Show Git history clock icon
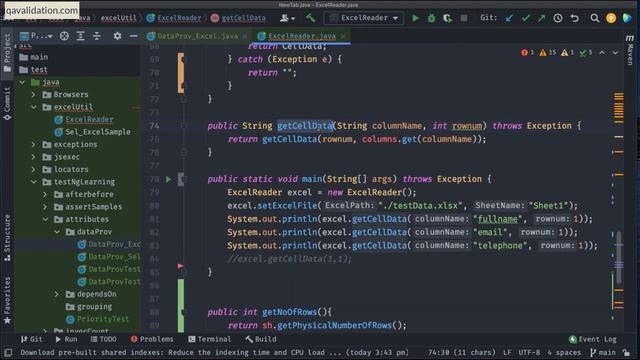Screen dimensions: 640x360 [x=558, y=18]
